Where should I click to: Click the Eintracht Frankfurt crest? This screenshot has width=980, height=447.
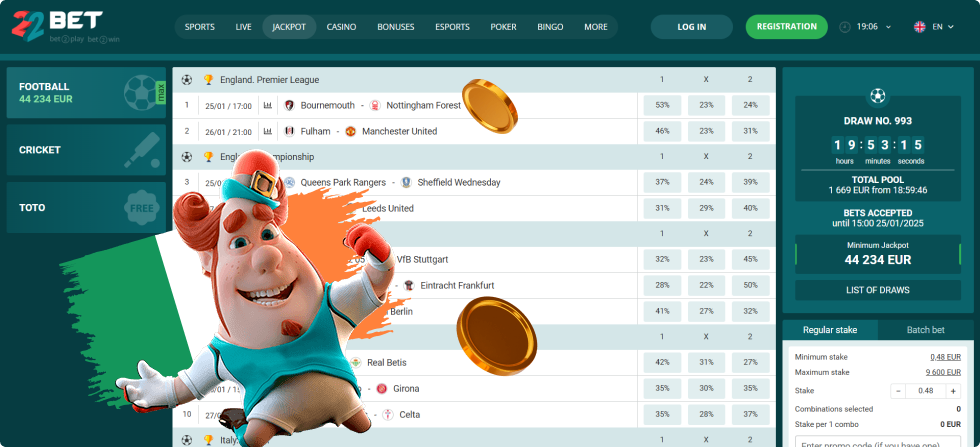[x=409, y=285]
